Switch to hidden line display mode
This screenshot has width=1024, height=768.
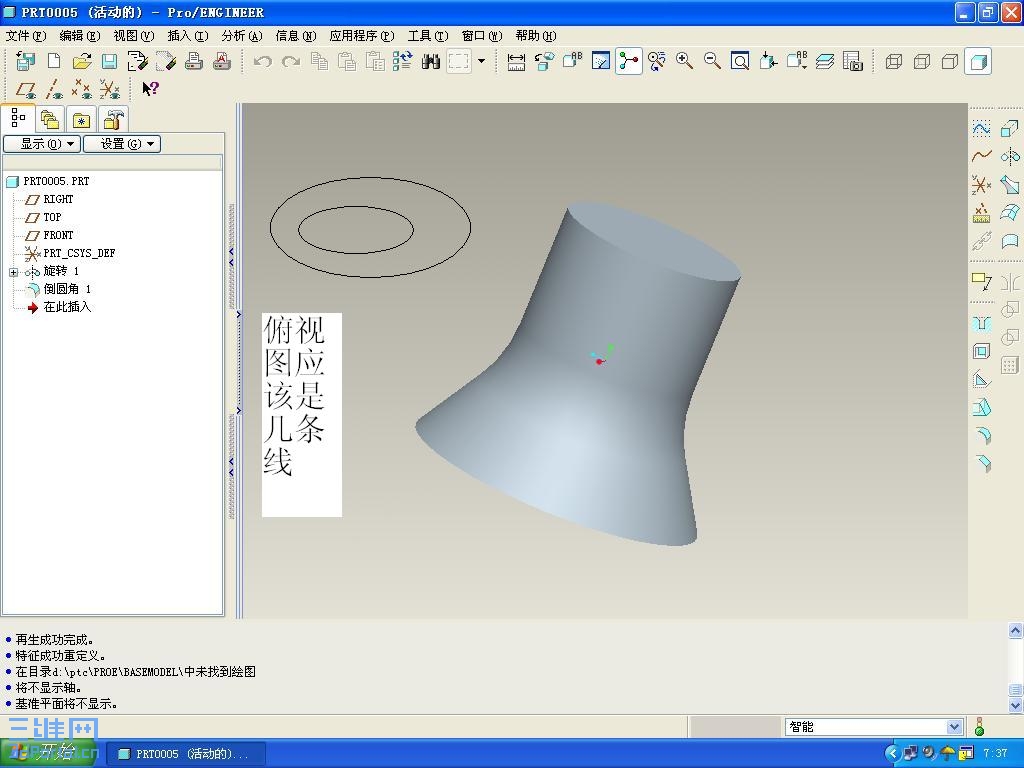[x=921, y=61]
